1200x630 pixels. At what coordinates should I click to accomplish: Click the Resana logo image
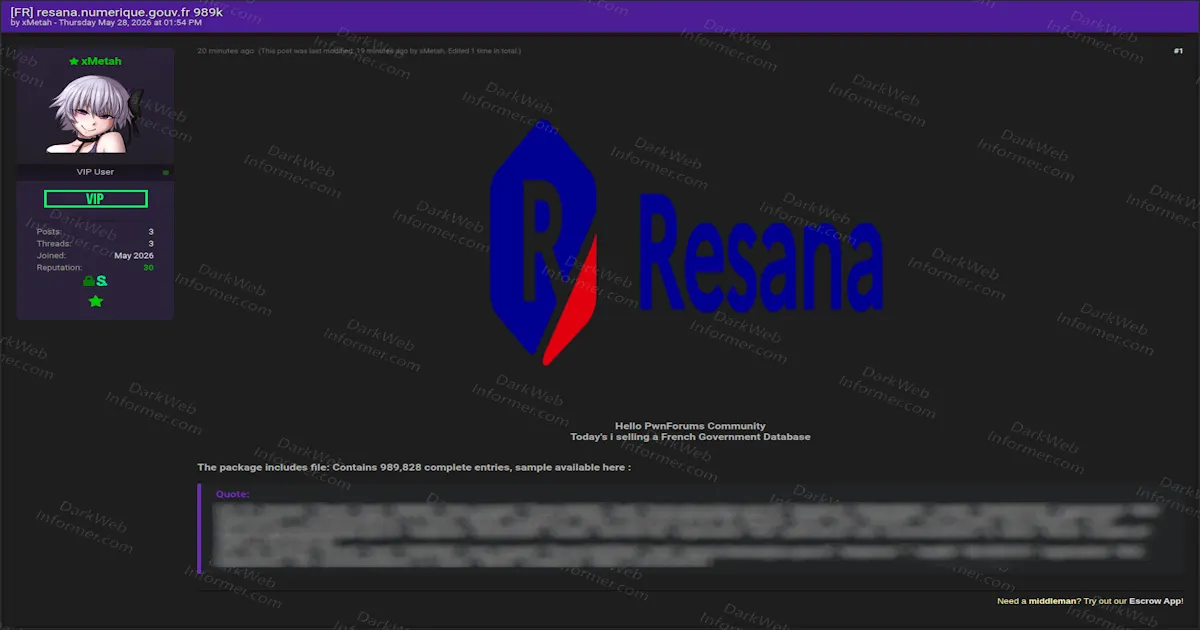coord(688,244)
